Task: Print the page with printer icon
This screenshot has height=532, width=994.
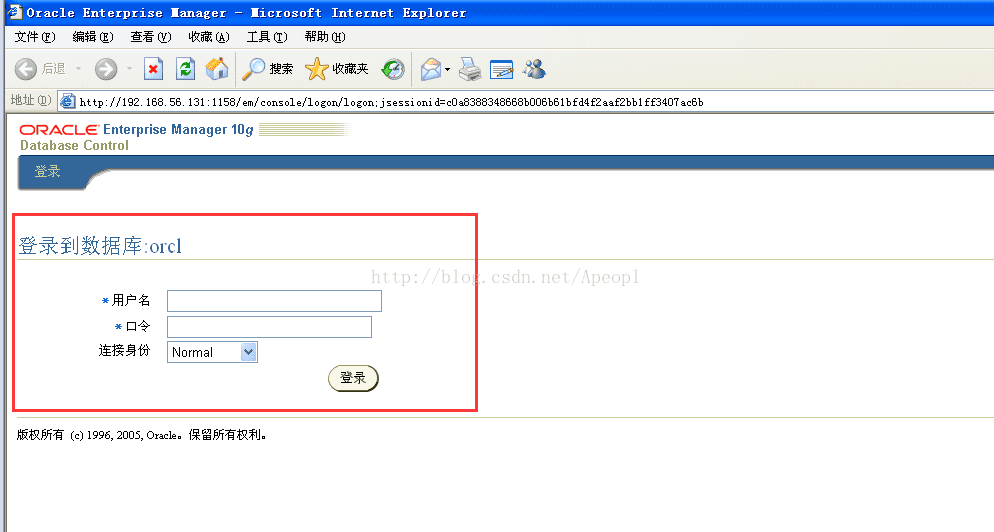Action: (470, 69)
